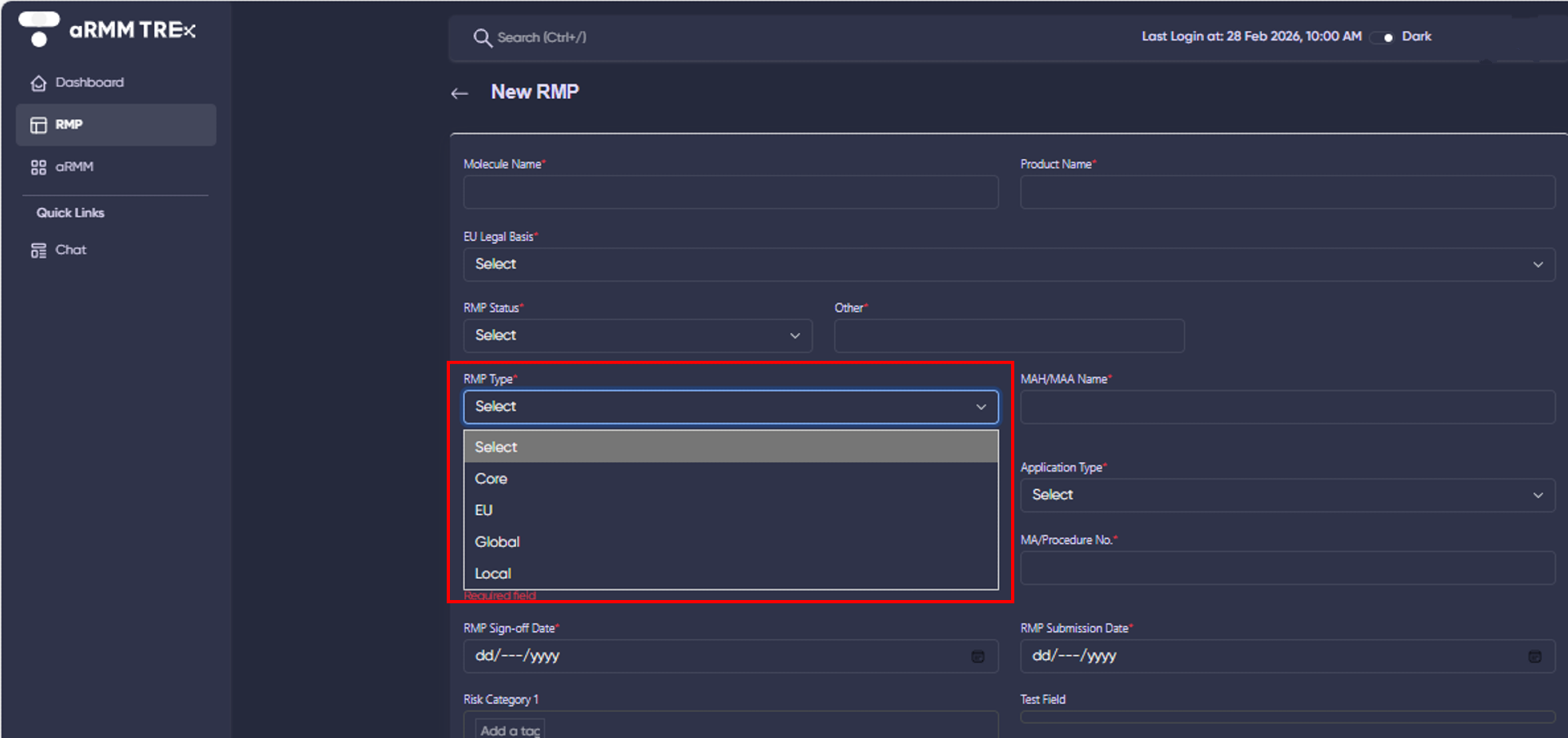Click the Chat icon in Quick Links

pos(38,251)
